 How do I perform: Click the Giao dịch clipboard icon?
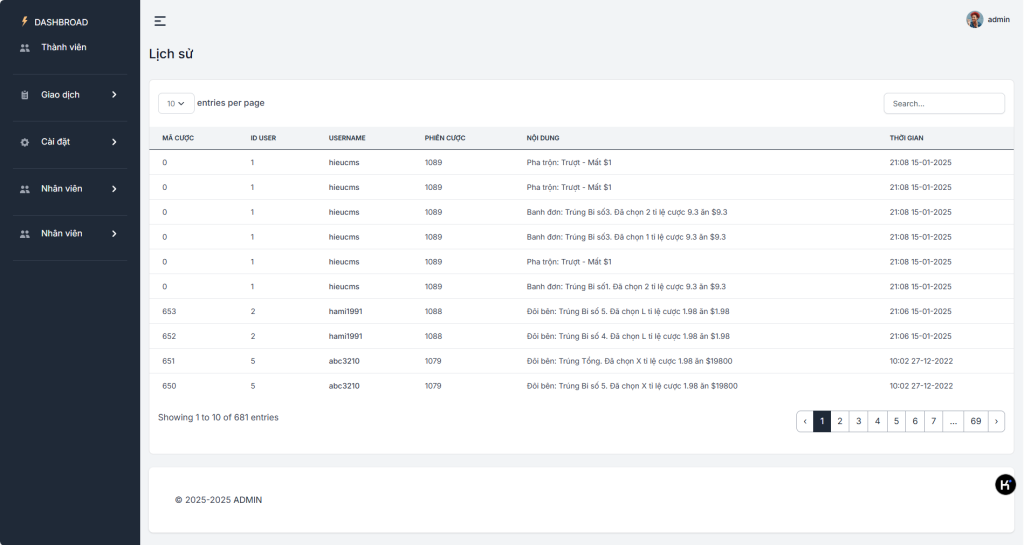25,95
